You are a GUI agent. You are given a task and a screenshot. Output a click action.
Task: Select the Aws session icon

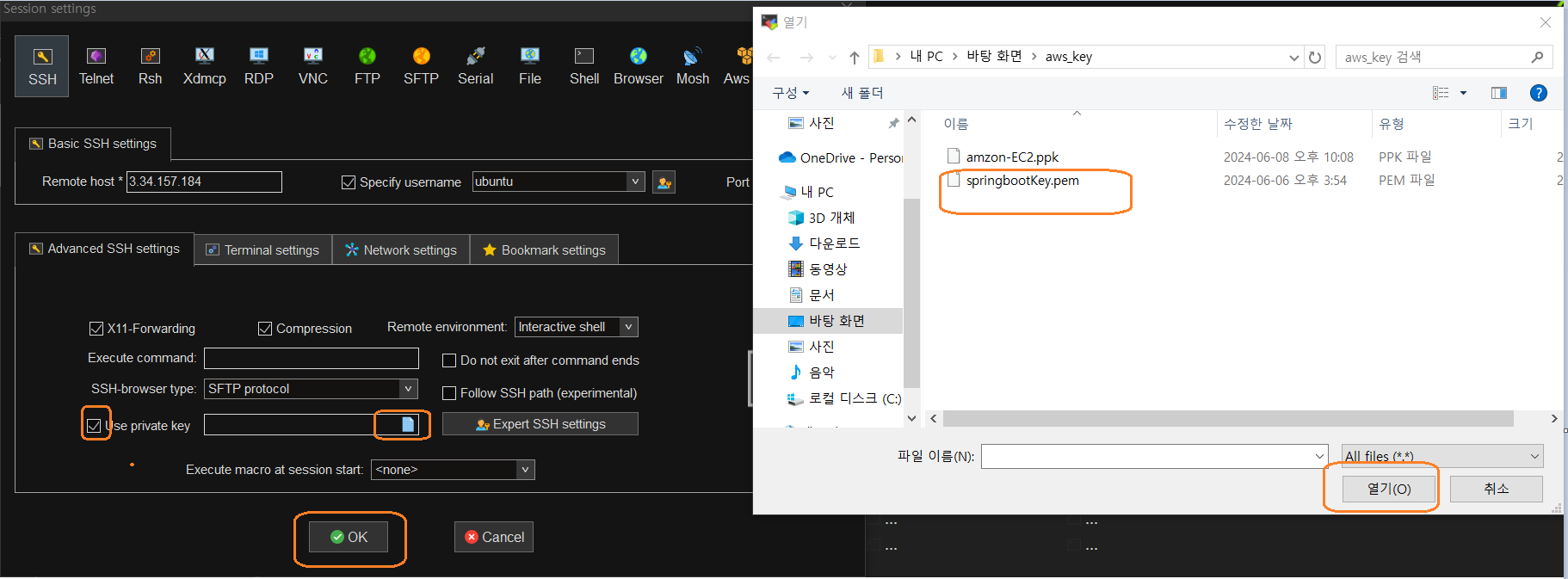tap(738, 66)
